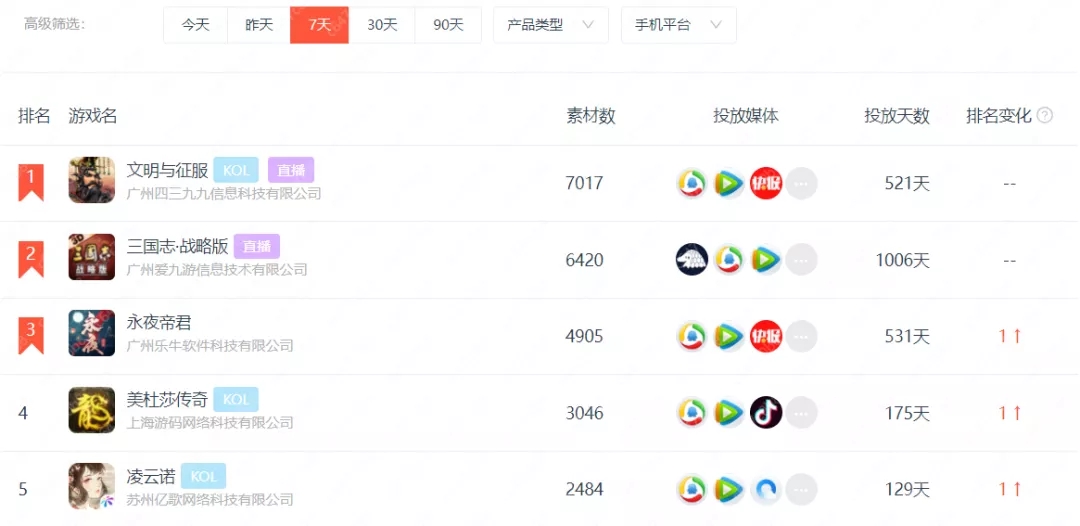Click the Tencent Video icon in 美杜莎传奇 row
This screenshot has width=1080, height=526.
(x=729, y=412)
